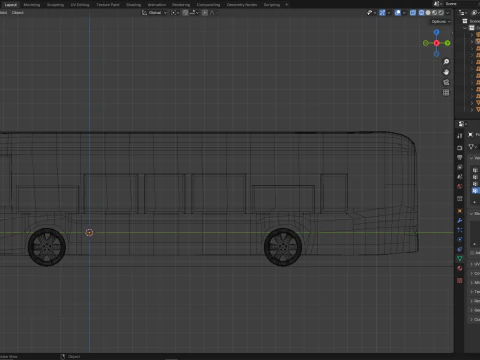The width and height of the screenshot is (480, 360).
Task: Click the blue Z axis gizmo at top
Action: coord(437,32)
